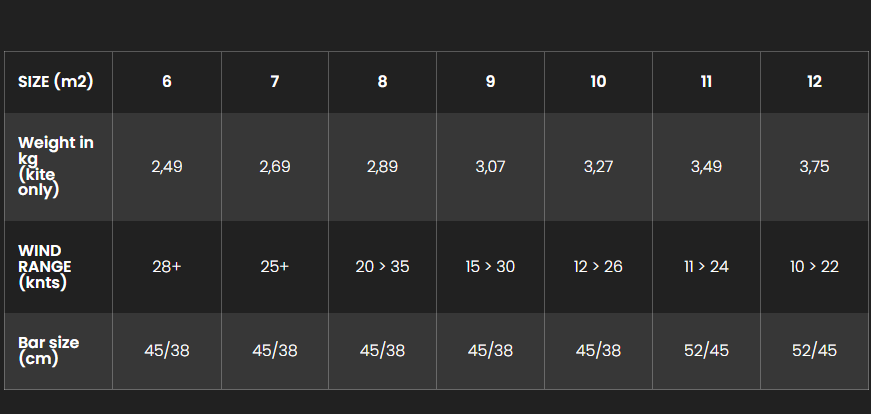Click the 45/38 bar size under size 6
The height and width of the screenshot is (414, 871).
[x=167, y=351]
